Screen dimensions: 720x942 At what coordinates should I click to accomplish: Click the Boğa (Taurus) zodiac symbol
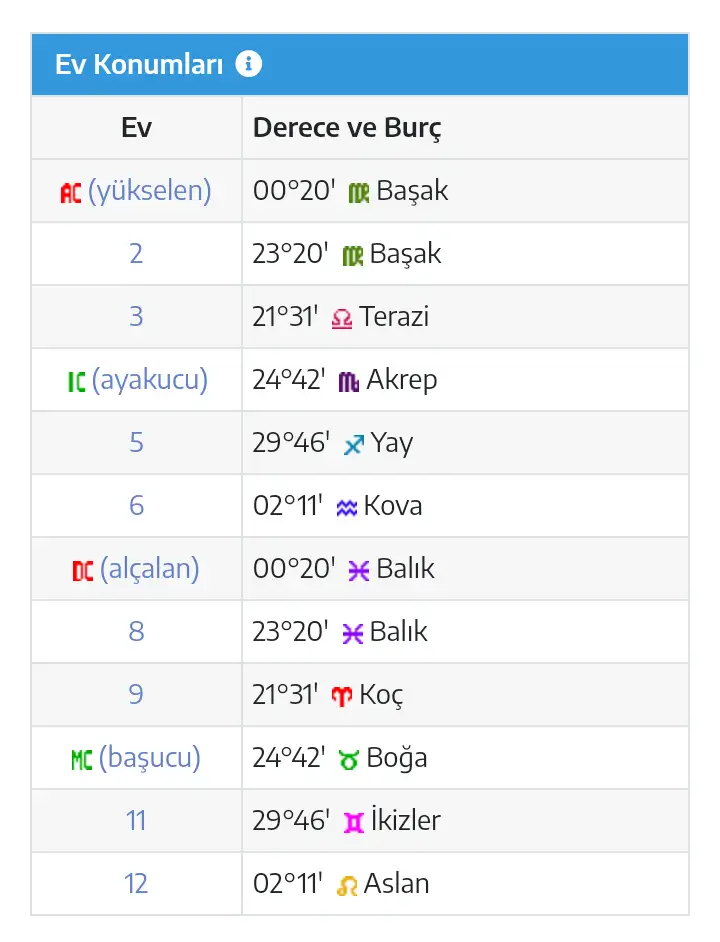348,759
